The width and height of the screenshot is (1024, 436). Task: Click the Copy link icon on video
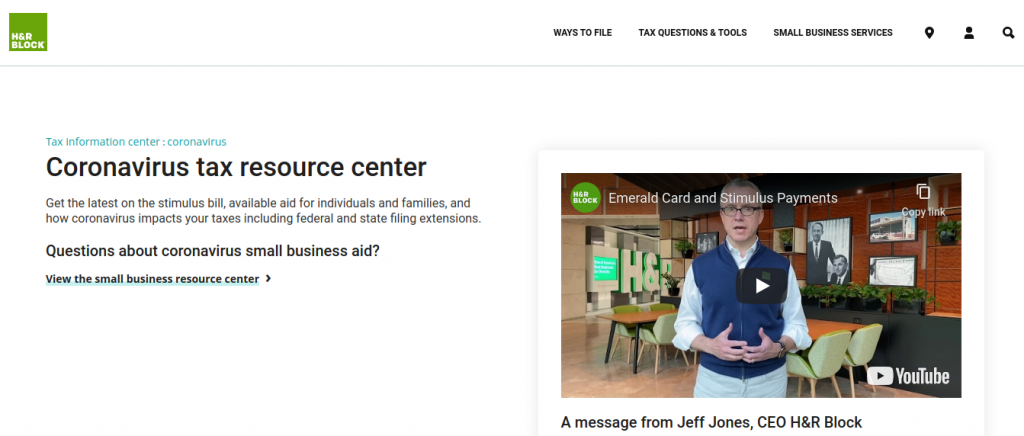pyautogui.click(x=923, y=198)
